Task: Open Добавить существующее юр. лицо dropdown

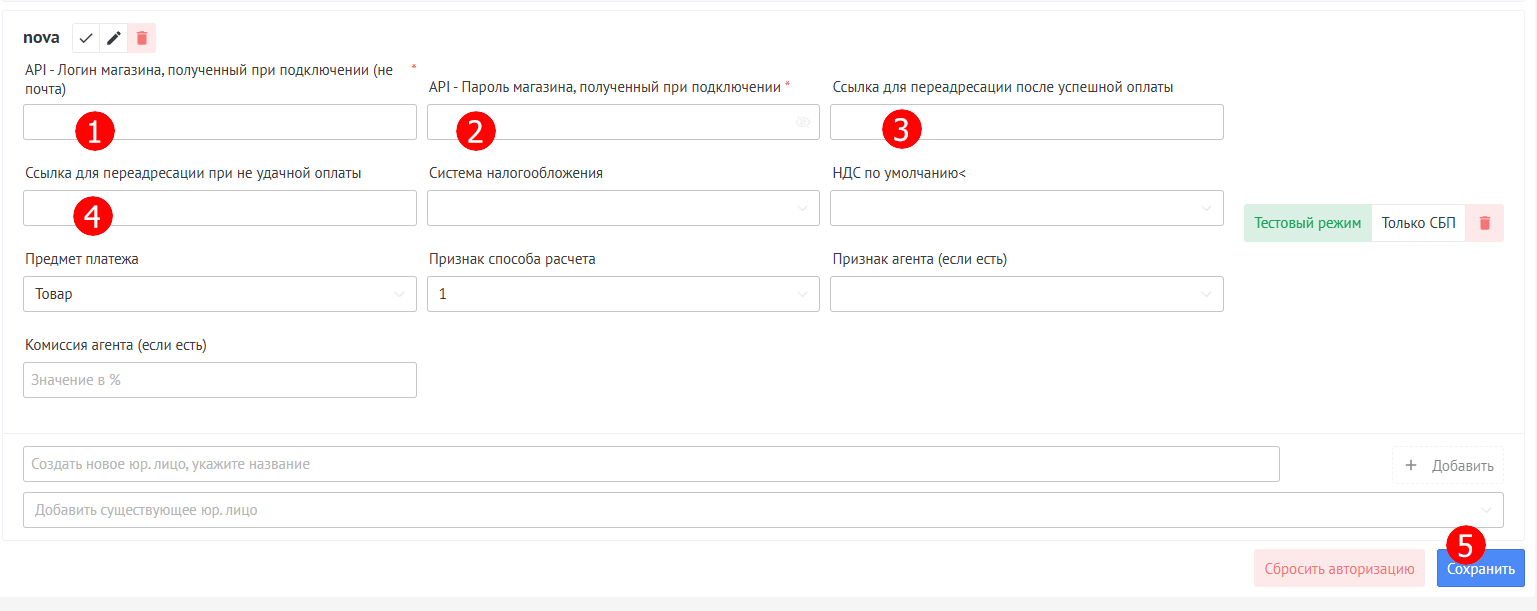Action: tap(762, 509)
